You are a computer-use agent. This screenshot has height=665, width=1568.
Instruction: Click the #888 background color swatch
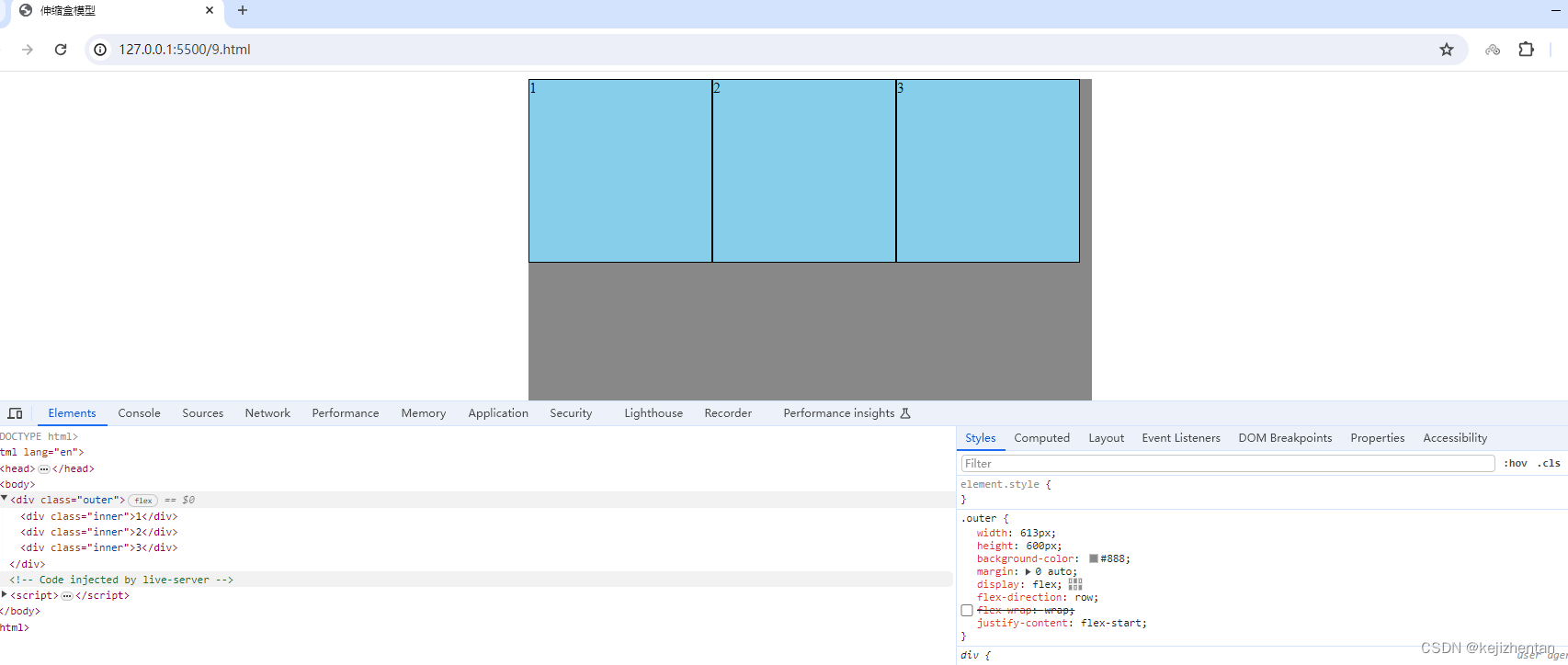[x=1094, y=558]
